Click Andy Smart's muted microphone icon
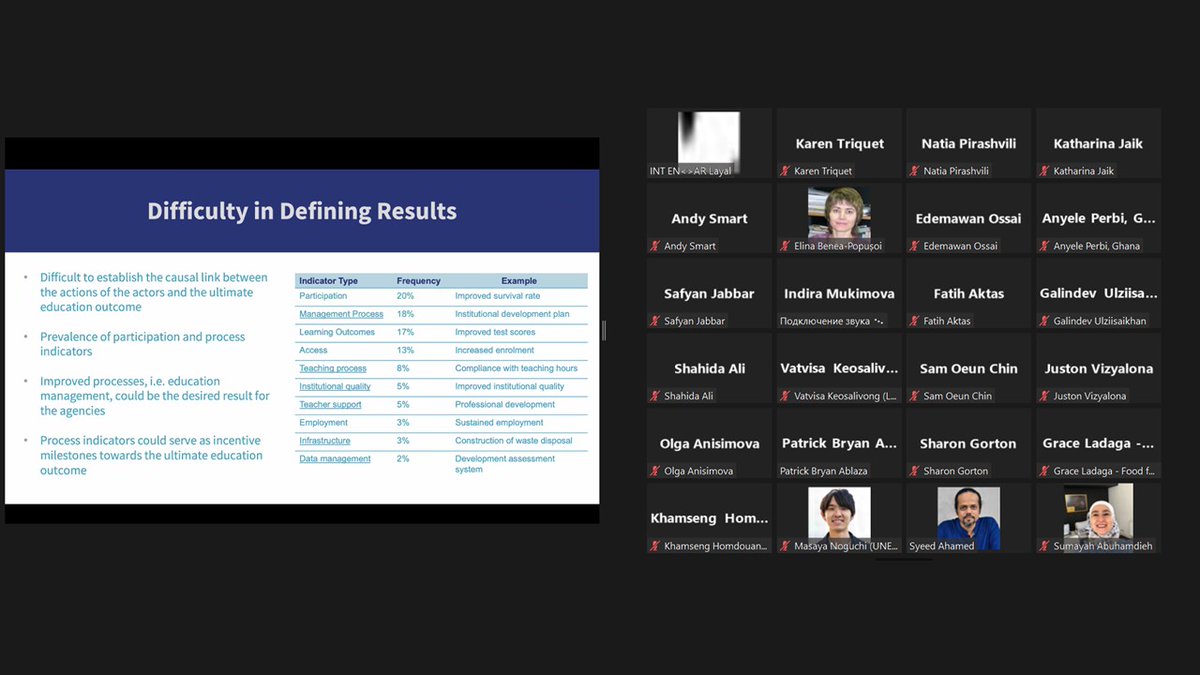Viewport: 1200px width, 675px height. 655,246
